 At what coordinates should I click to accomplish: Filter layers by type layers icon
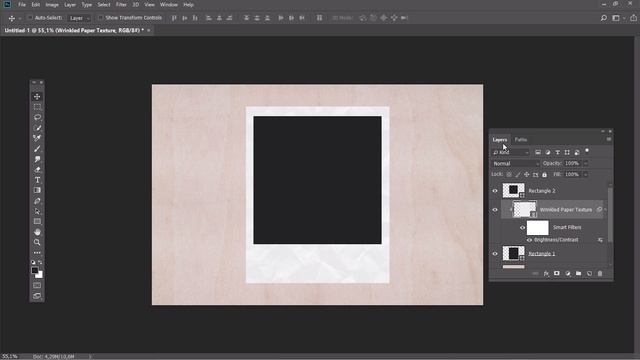(558, 152)
